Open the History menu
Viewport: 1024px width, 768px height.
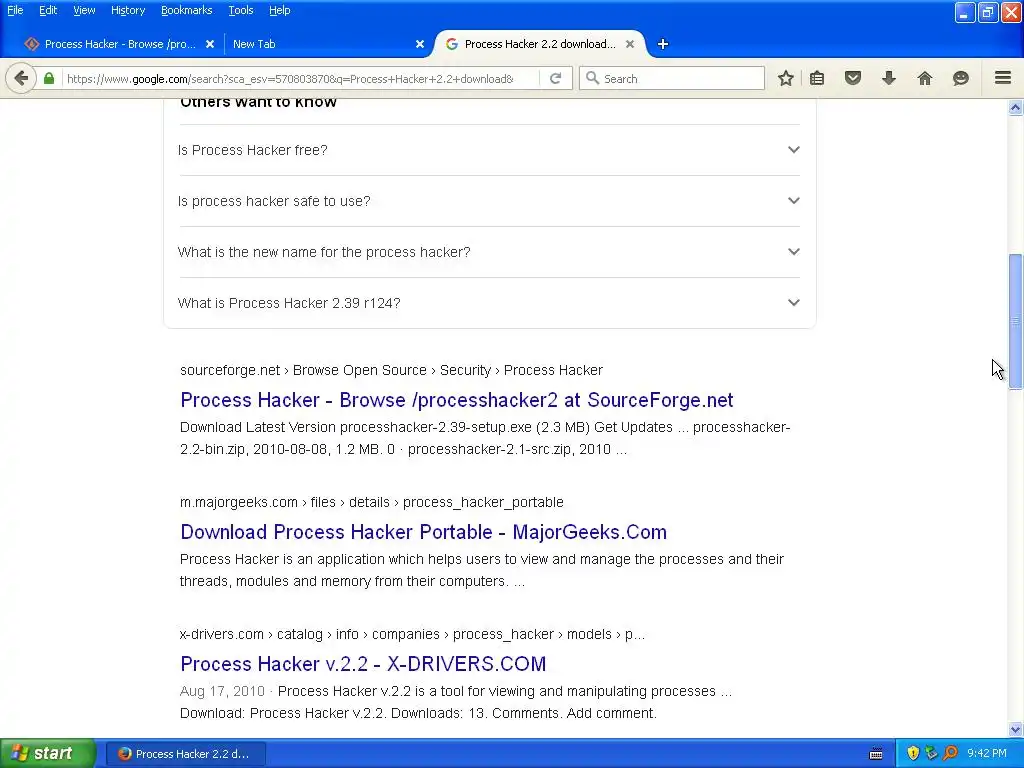point(127,10)
